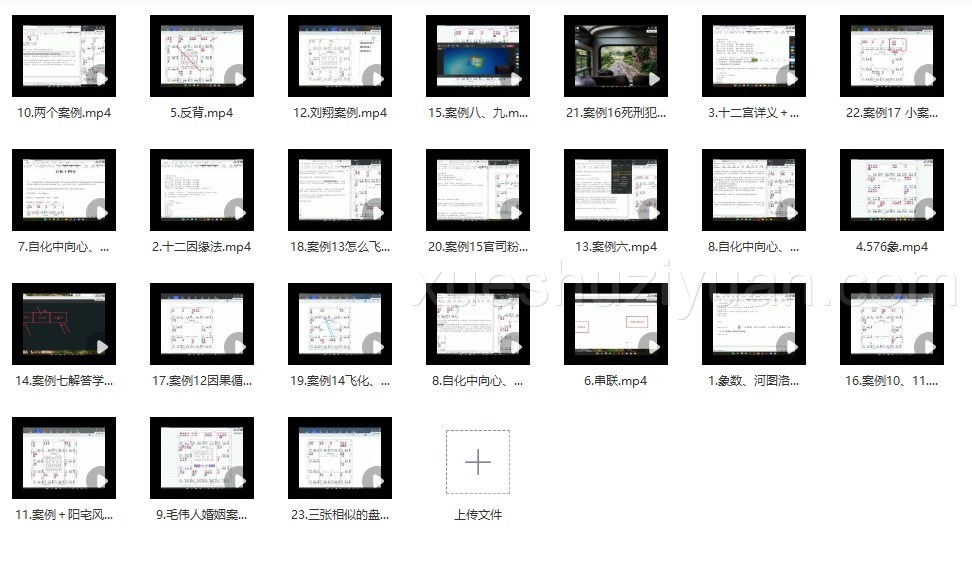Image resolution: width=972 pixels, height=574 pixels.
Task: Open the 20.案例15官司 video thumbnail
Action: [478, 190]
